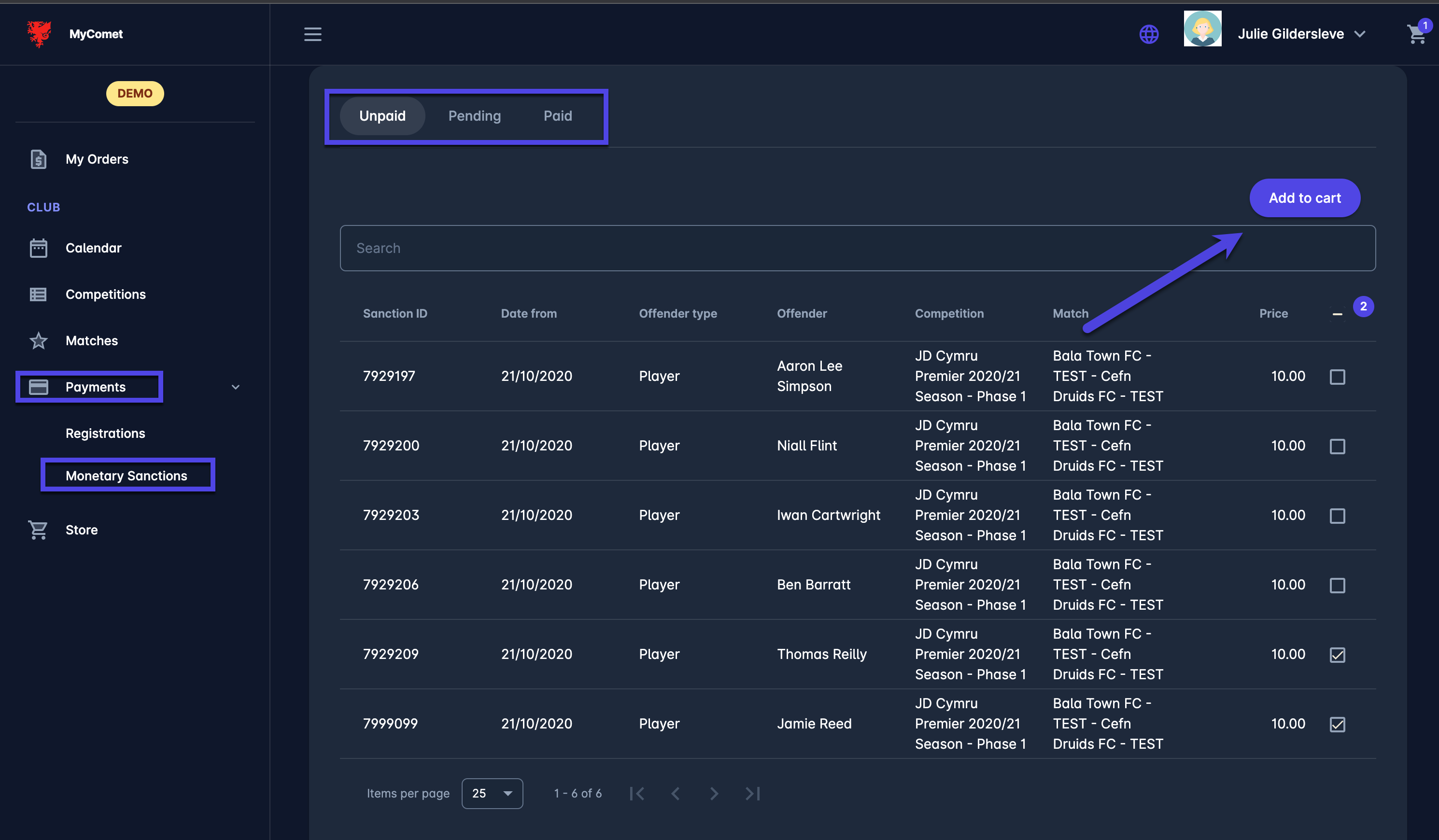
Task: Click the Add to cart button
Action: coord(1304,198)
